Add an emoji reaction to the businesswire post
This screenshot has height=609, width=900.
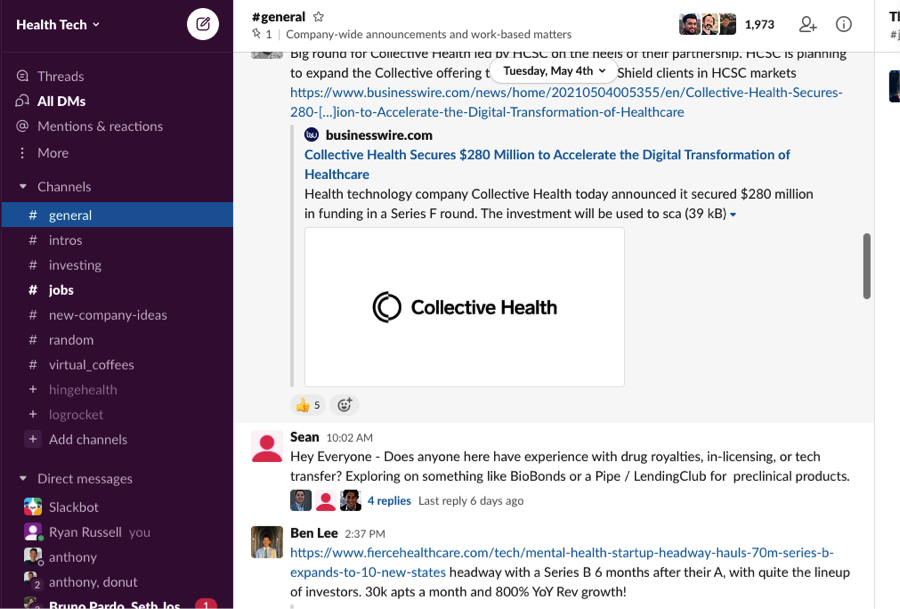click(x=344, y=404)
